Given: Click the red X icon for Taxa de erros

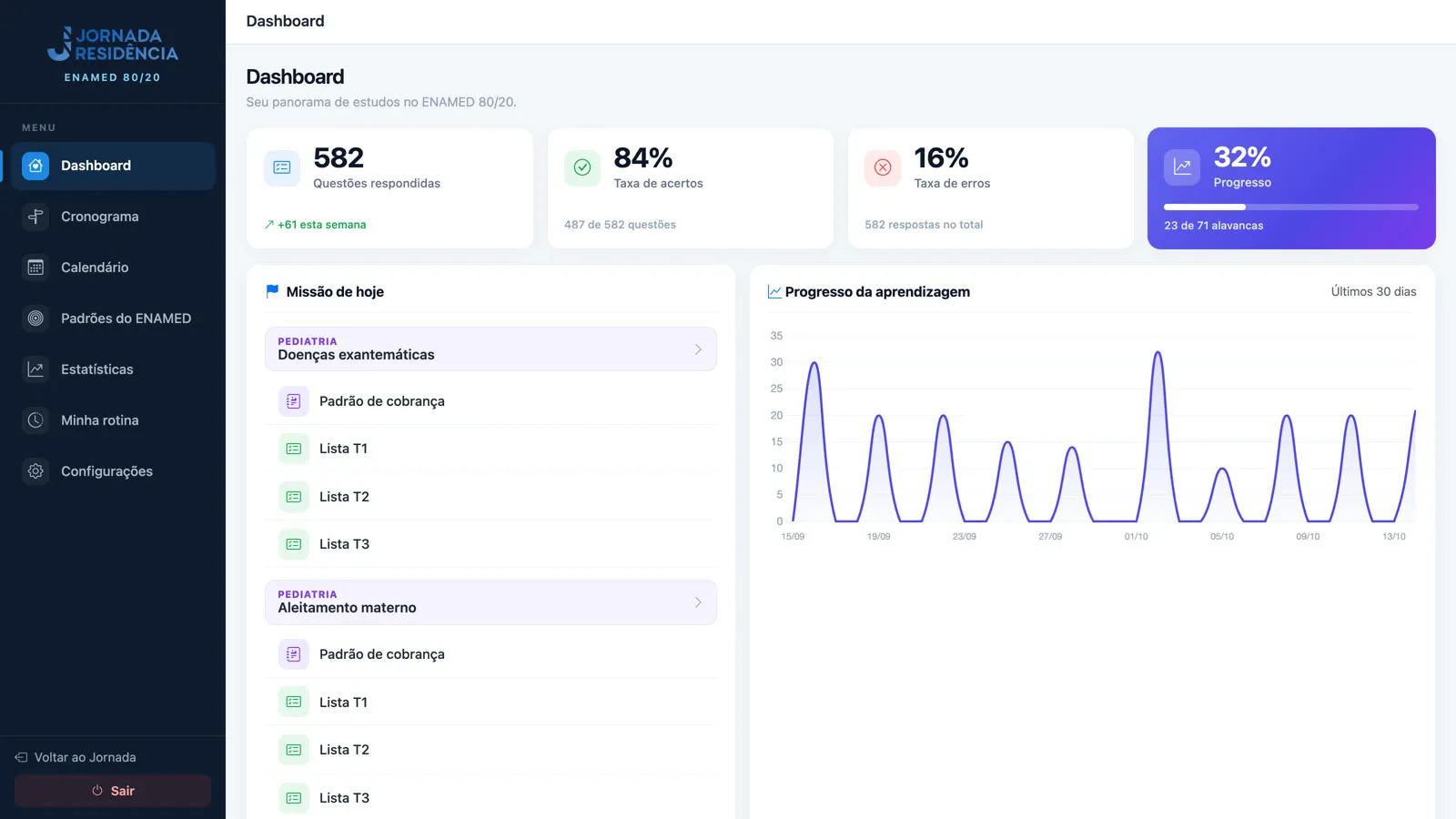Looking at the screenshot, I should (x=883, y=167).
